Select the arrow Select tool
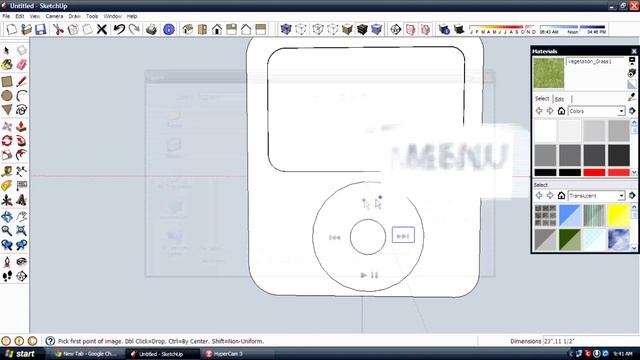Screen dimensions: 640x360 tap(7, 50)
